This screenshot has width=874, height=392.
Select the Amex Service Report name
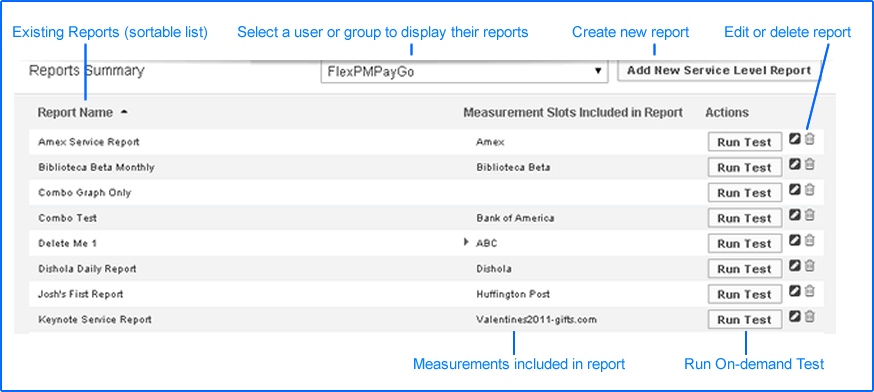click(x=89, y=142)
